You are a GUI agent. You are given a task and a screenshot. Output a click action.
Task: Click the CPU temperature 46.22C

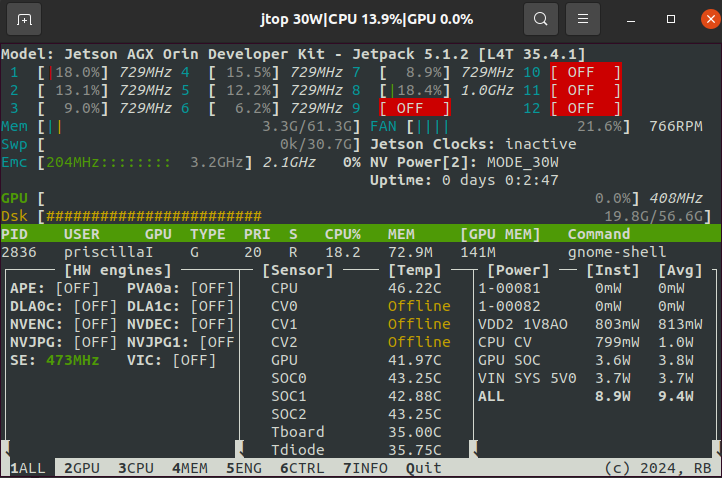[414, 288]
